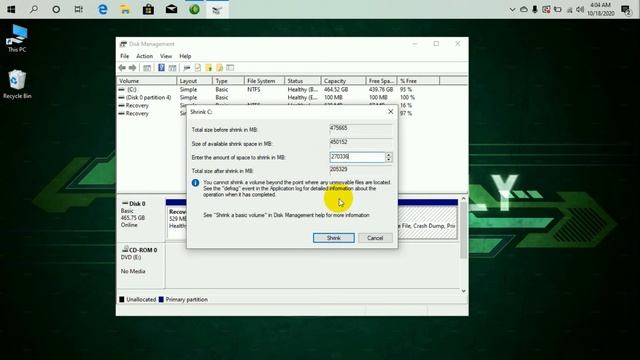This screenshot has width=640, height=360.
Task: Click the microphone tray icon
Action: 535,9
